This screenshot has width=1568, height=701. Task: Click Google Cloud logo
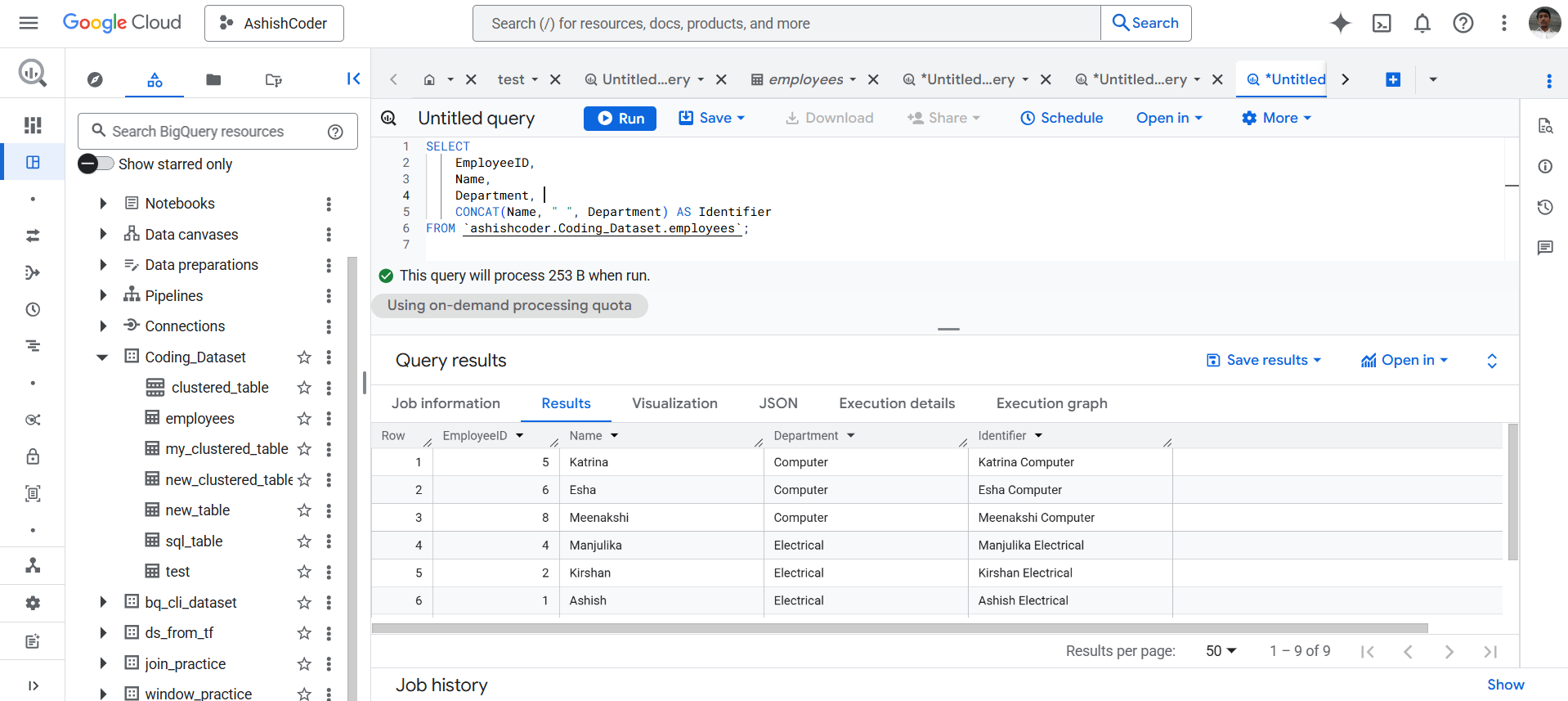tap(122, 23)
